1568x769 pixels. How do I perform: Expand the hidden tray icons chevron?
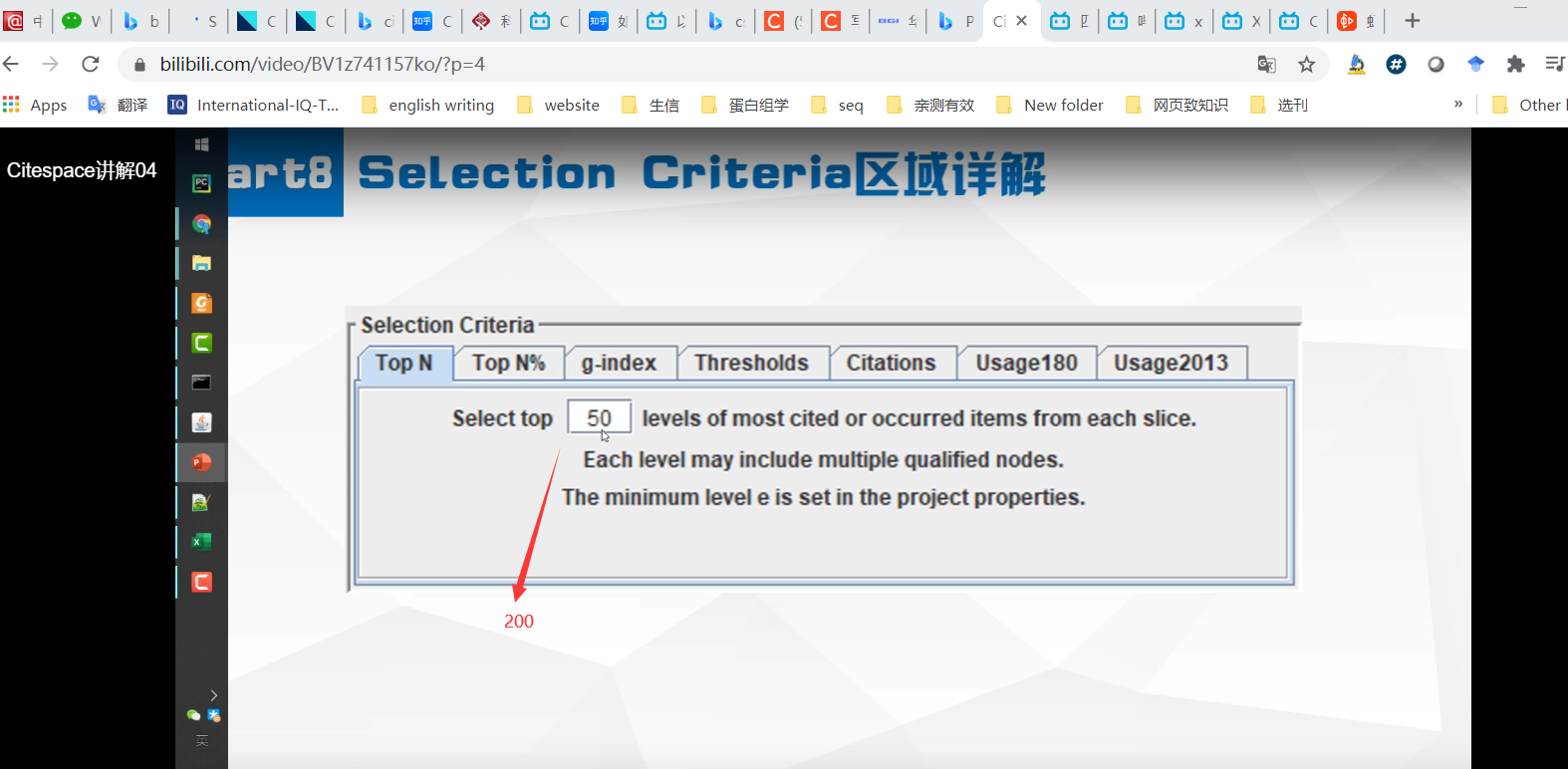(x=213, y=695)
